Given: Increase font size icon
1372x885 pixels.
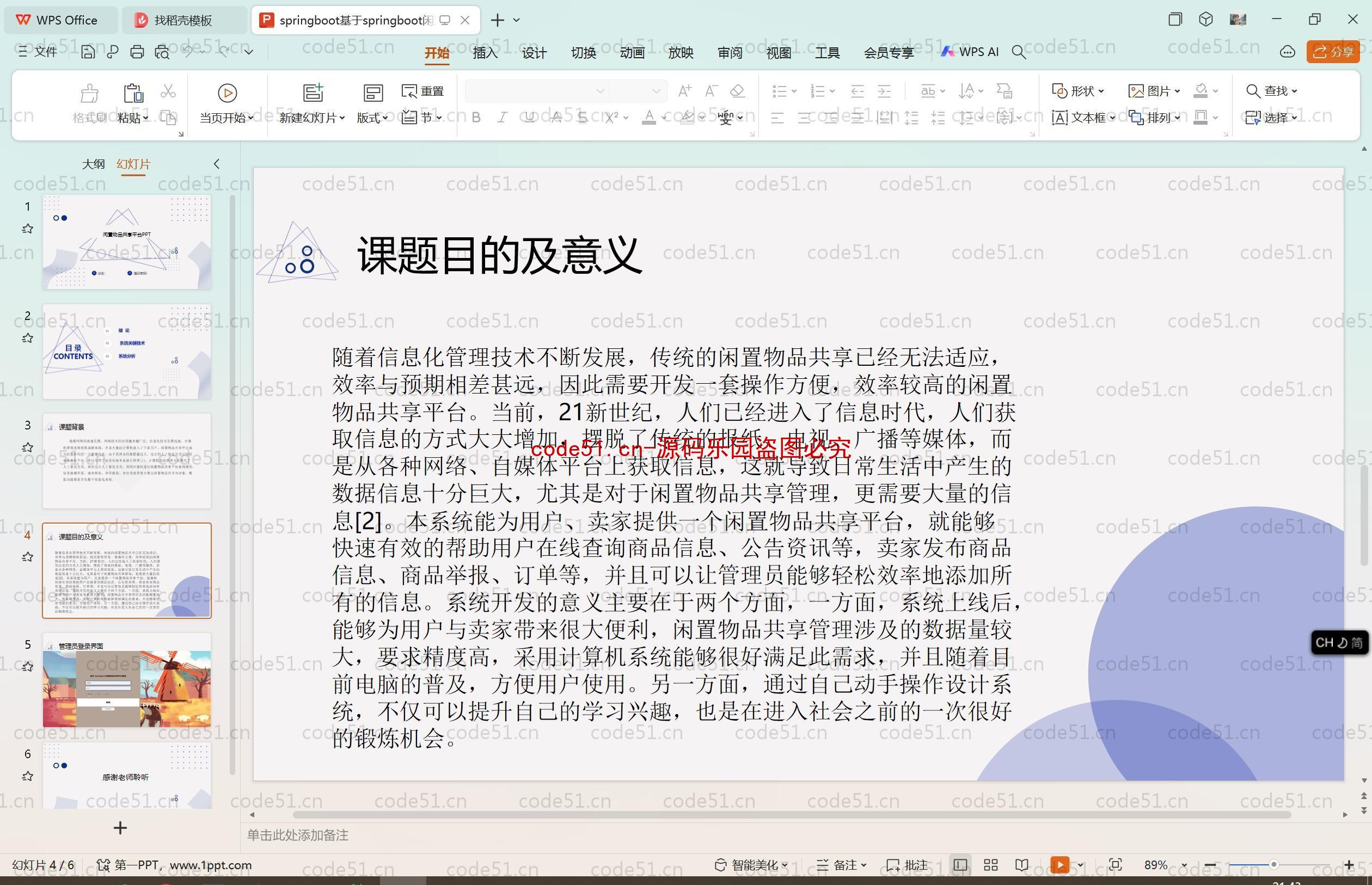Looking at the screenshot, I should click(684, 91).
